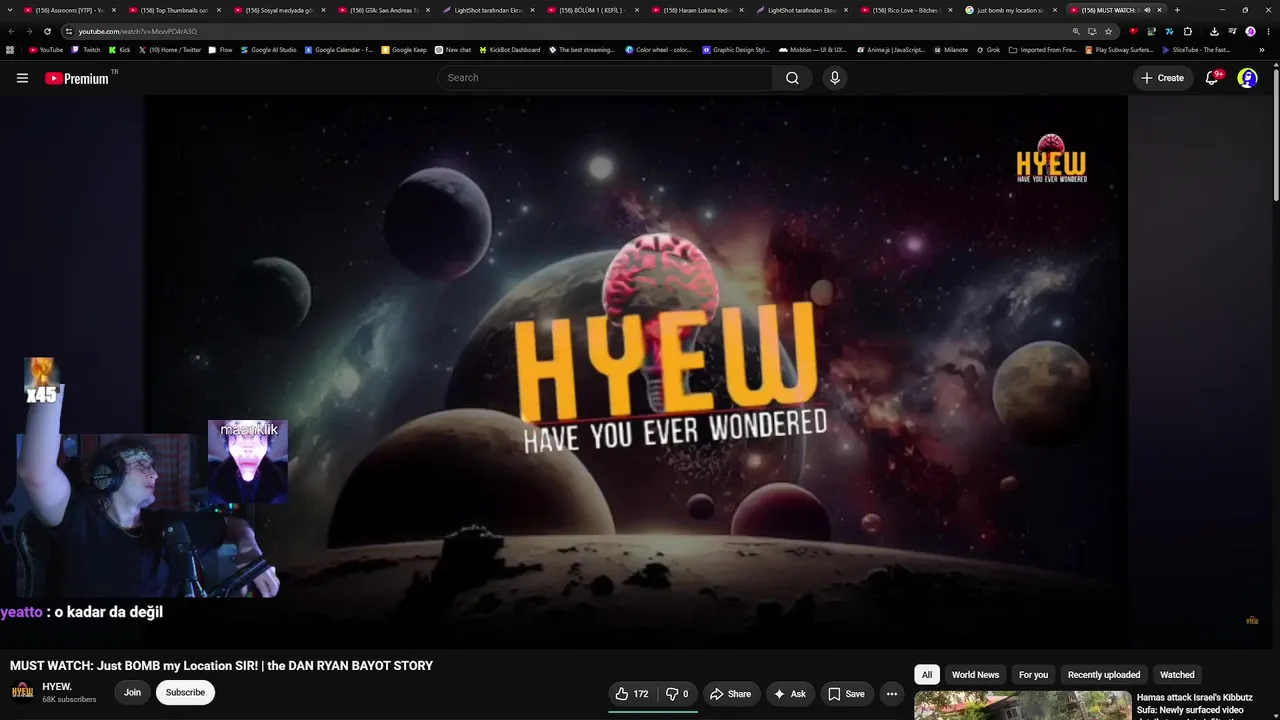Open the notifications bell
The height and width of the screenshot is (720, 1280).
click(x=1212, y=78)
